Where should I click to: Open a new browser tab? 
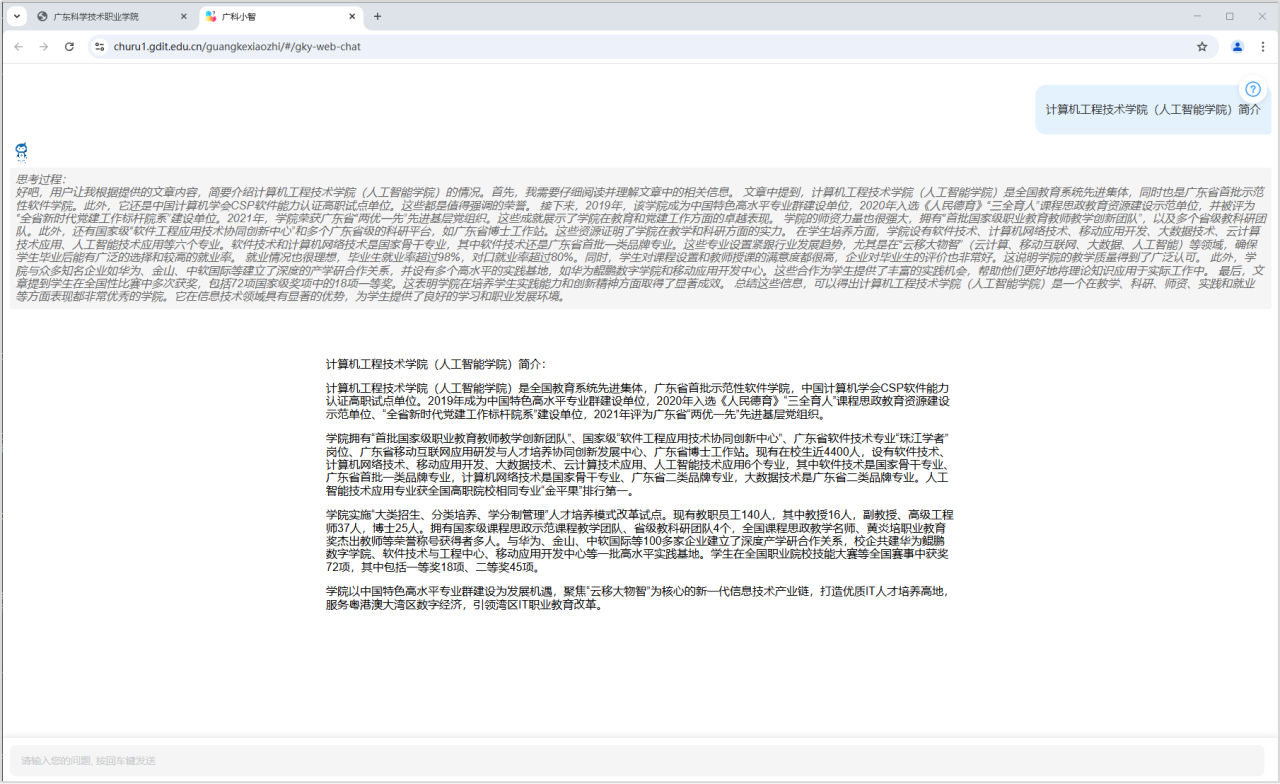tap(377, 17)
